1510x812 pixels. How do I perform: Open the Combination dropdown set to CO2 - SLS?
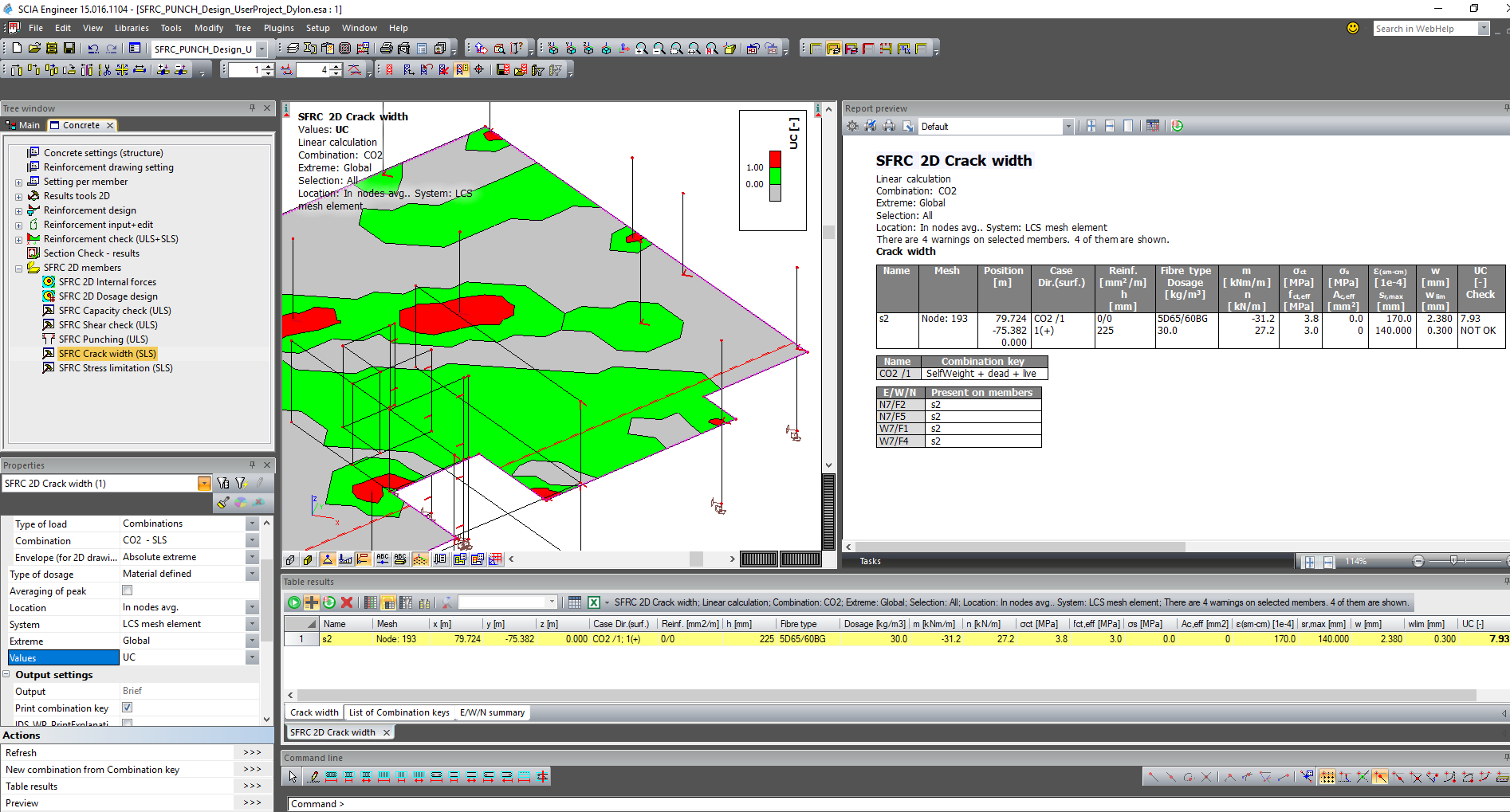[x=252, y=540]
